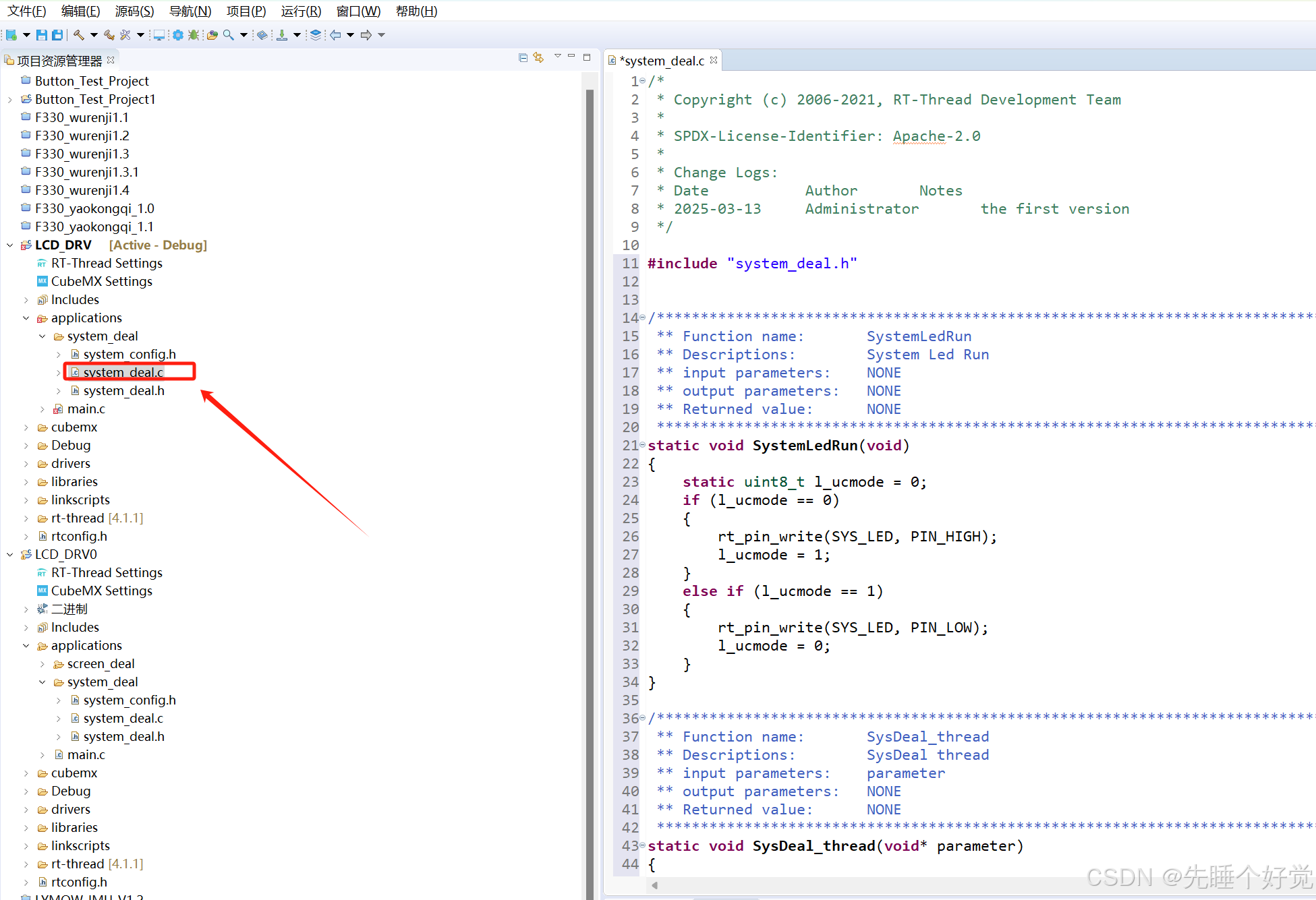Click the blue gear Settings toolbar icon
Screen dimensions: 1316x900
[x=177, y=35]
